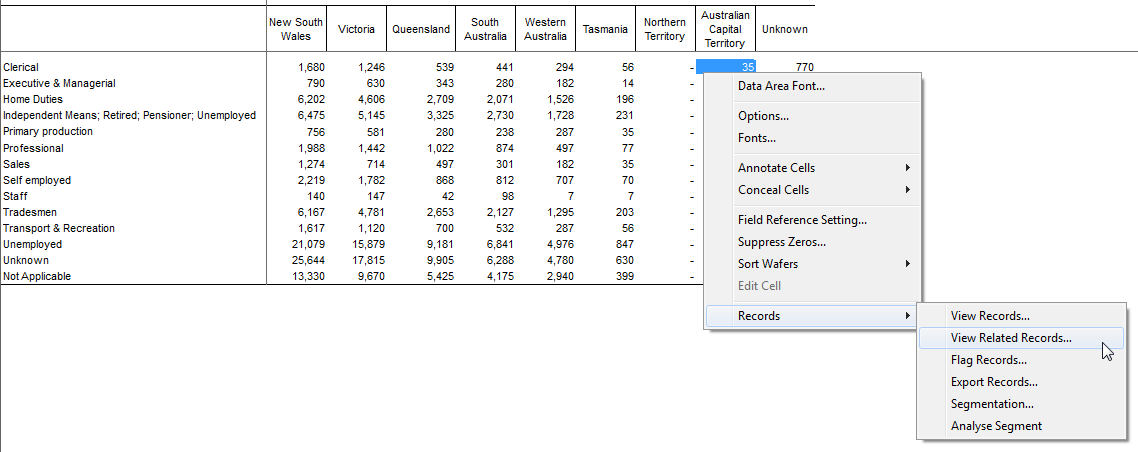The height and width of the screenshot is (452, 1138).
Task: Select highlighted Clerical cell for Australian Capital Territory
Action: 725,67
